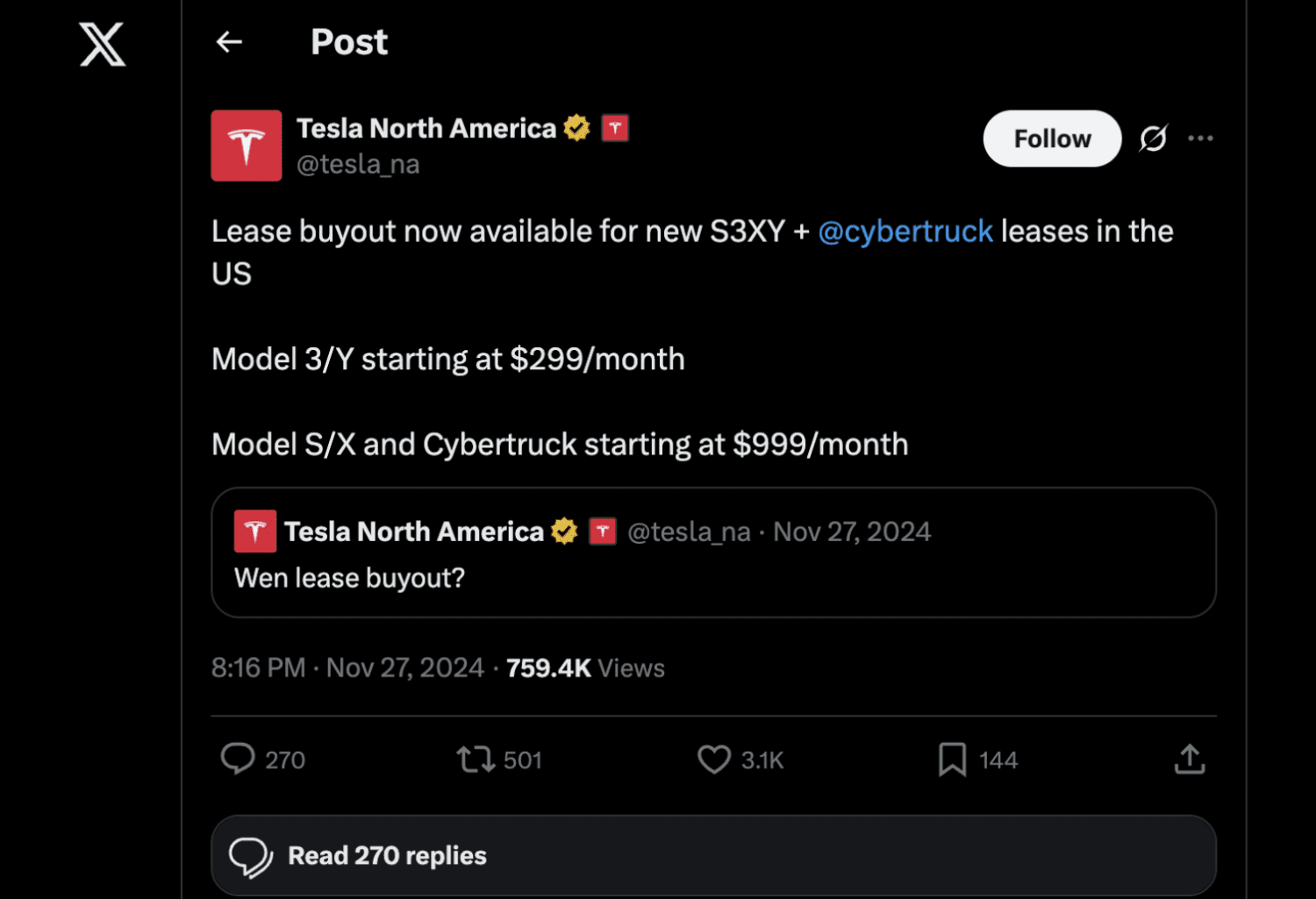Open the 8:16 PM Nov 27, 2024 timestamp
1316x899 pixels.
coord(347,668)
